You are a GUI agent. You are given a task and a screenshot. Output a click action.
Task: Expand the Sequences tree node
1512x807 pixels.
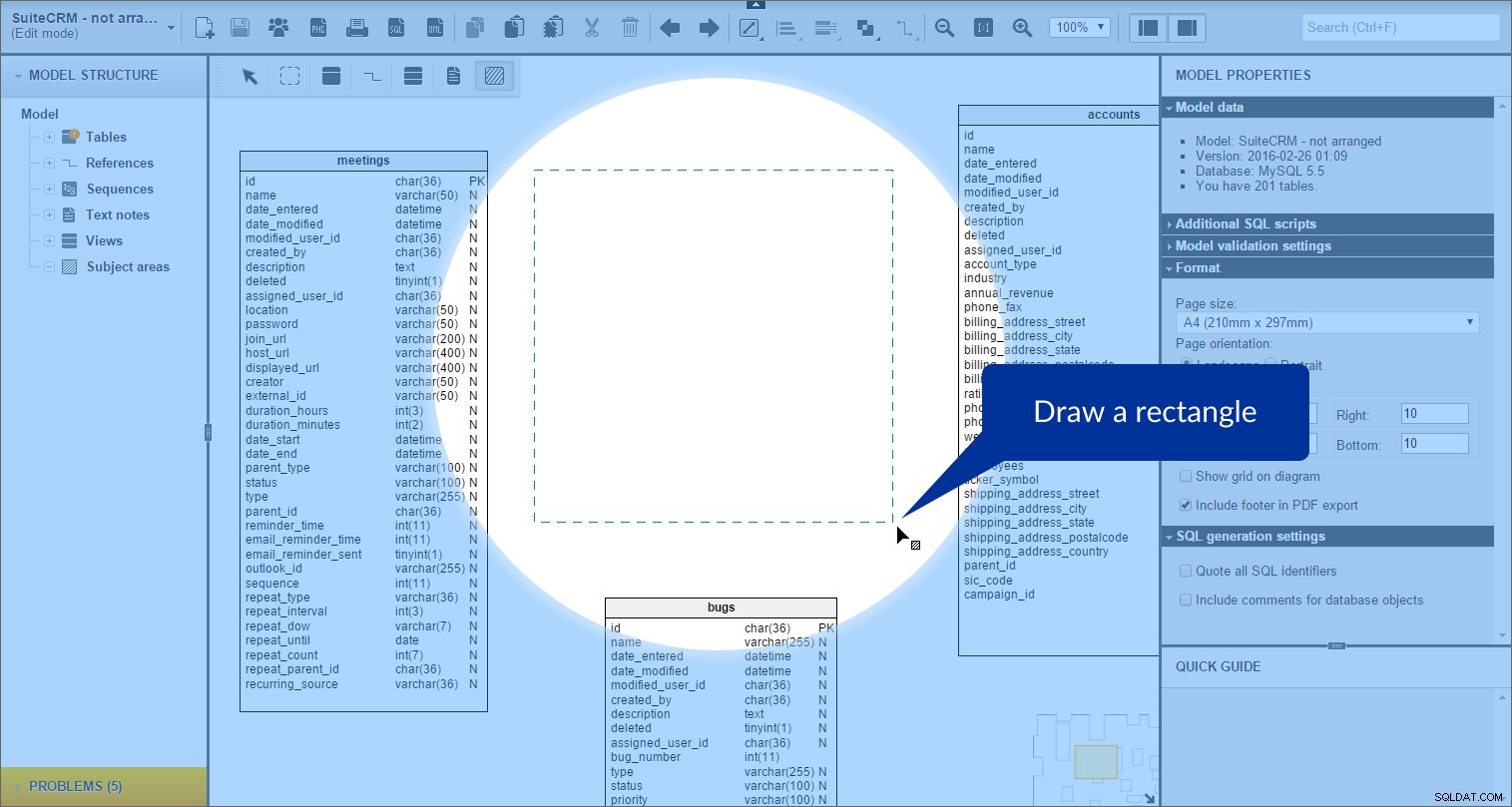point(49,190)
